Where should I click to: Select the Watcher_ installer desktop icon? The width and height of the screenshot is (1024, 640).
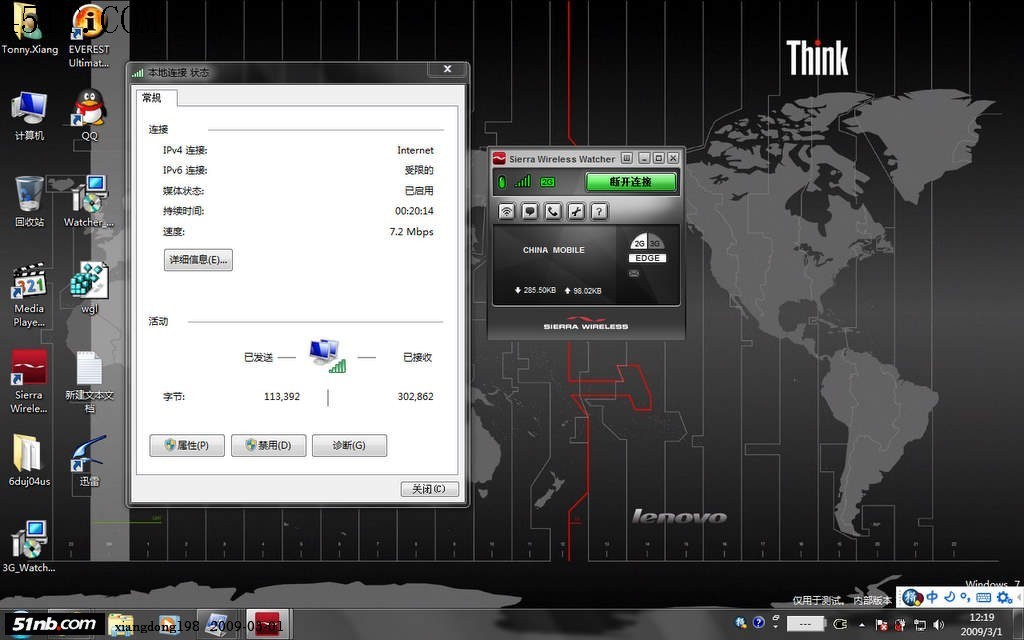tap(89, 201)
